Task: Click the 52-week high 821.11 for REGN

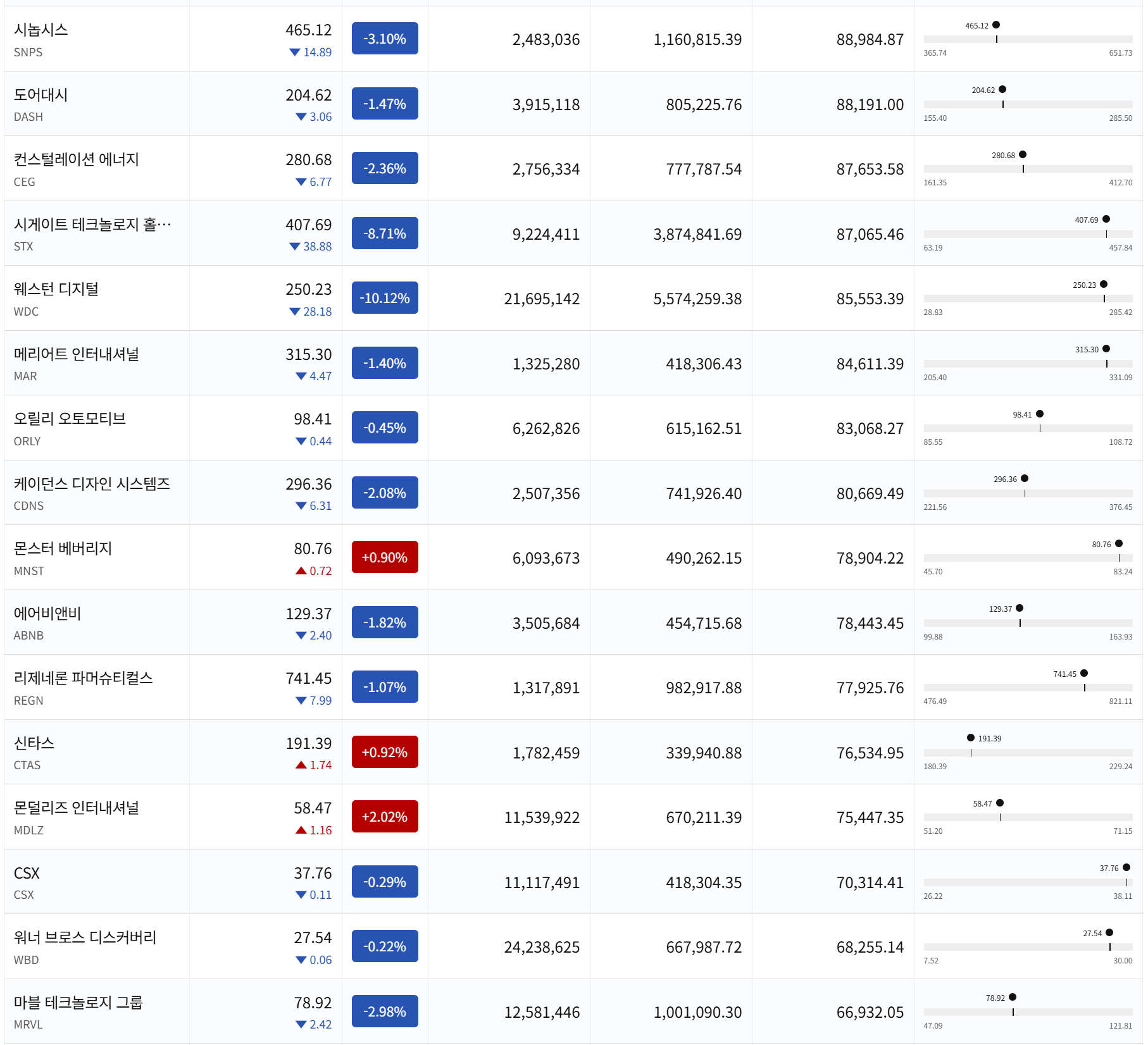Action: pyautogui.click(x=1121, y=702)
